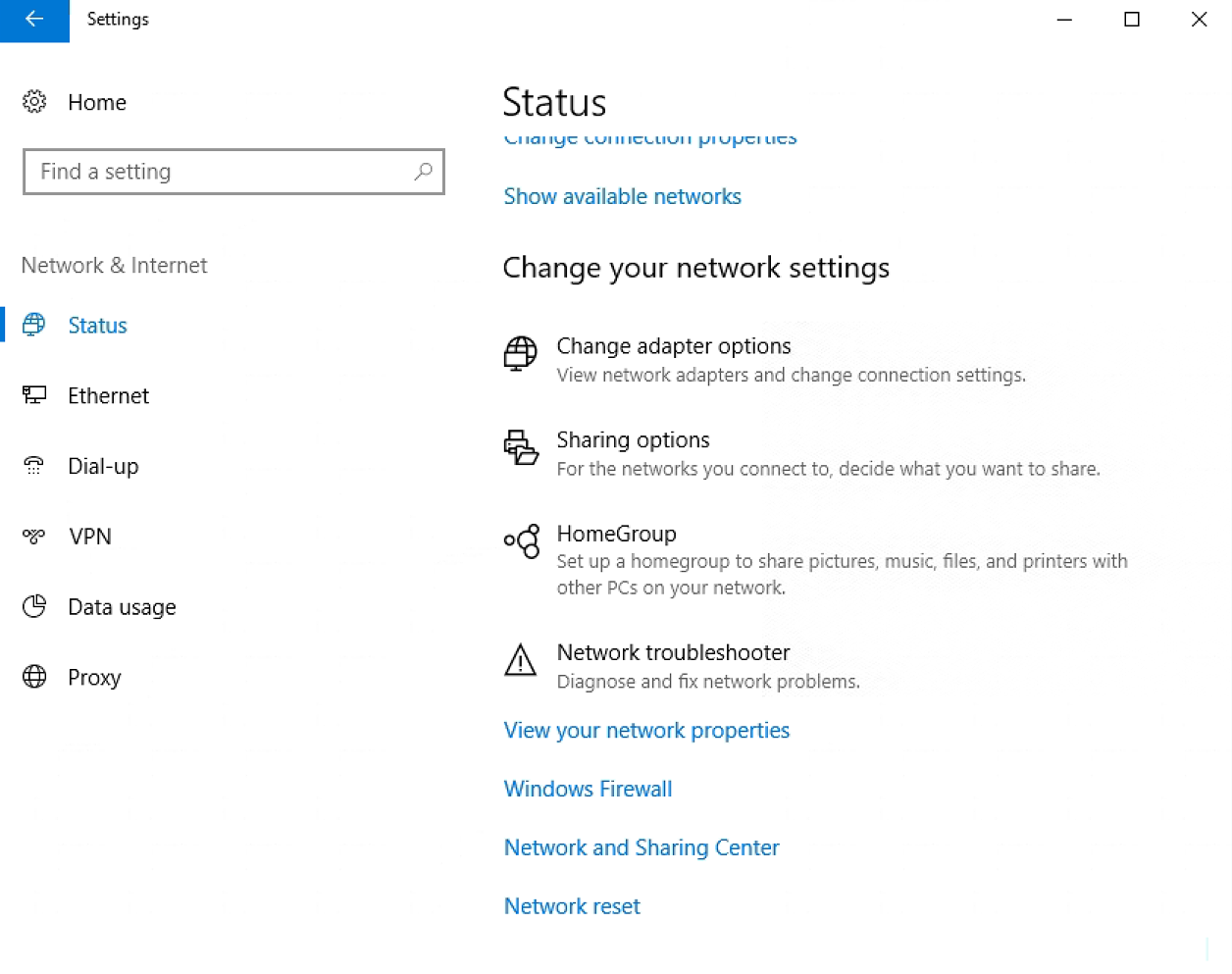This screenshot has width=1232, height=974.
Task: Open Change connection properties
Action: pos(649,137)
